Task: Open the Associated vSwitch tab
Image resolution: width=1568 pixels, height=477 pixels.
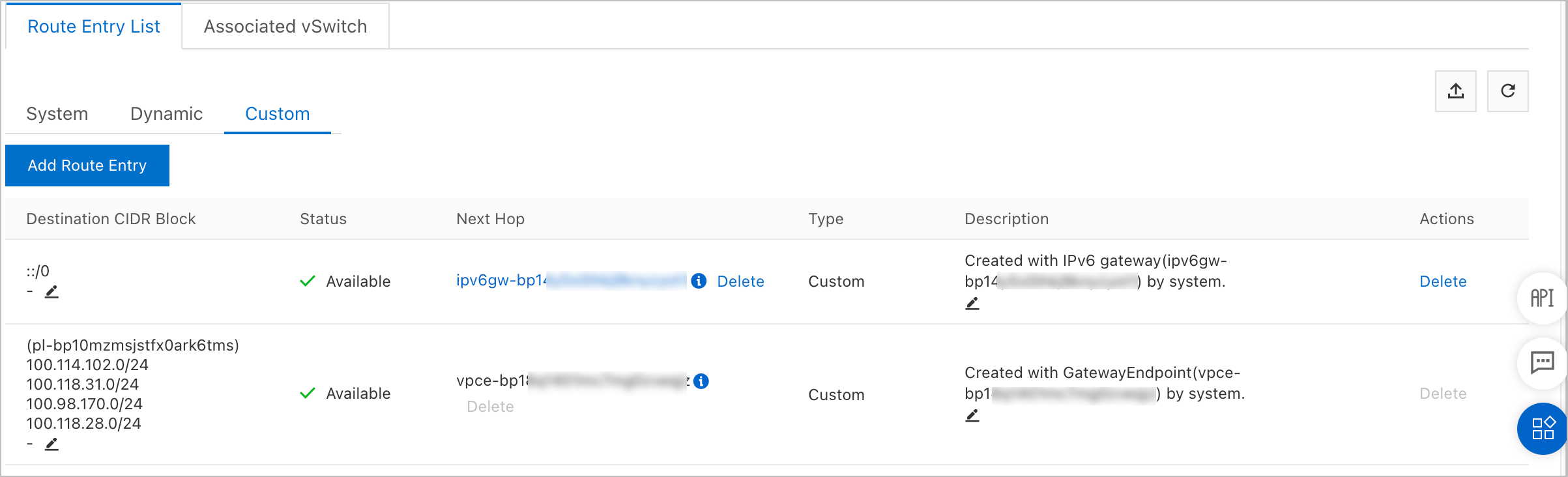Action: (x=285, y=26)
